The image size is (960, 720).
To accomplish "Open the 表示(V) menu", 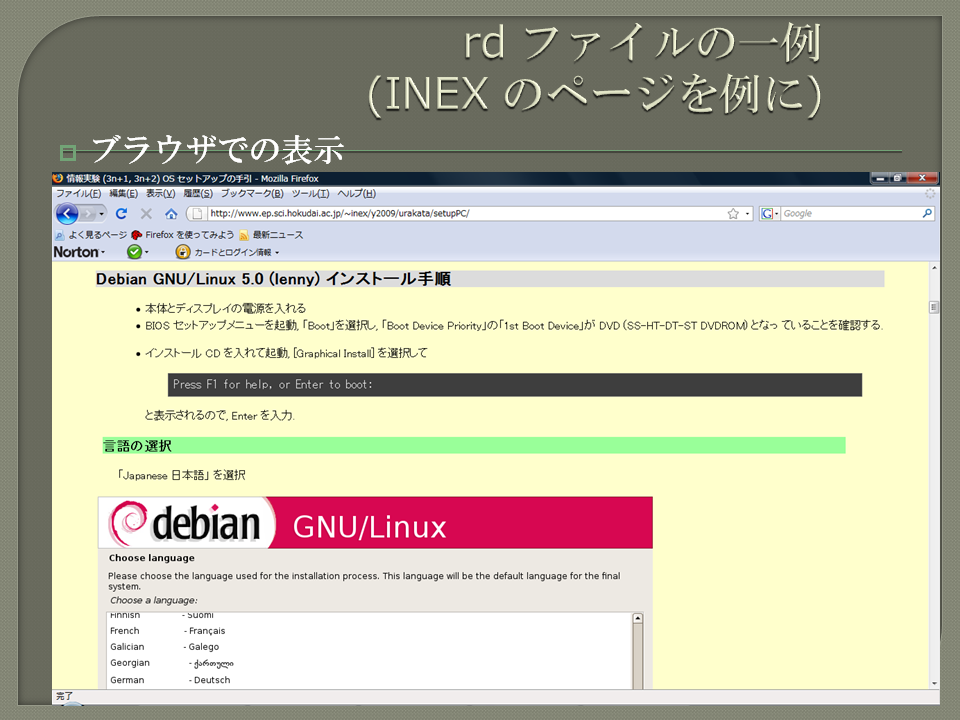I will pyautogui.click(x=160, y=193).
